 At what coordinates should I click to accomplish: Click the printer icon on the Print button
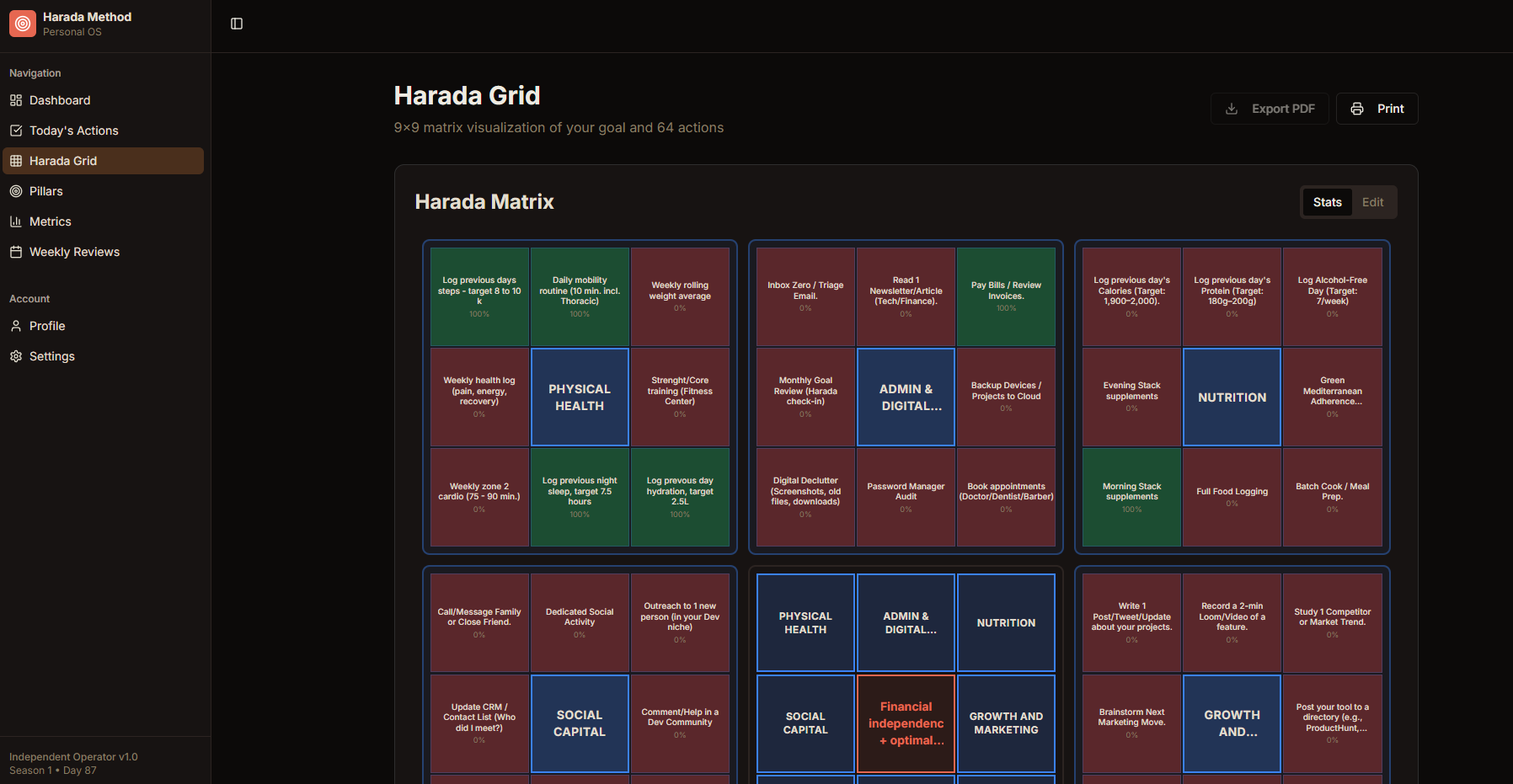(x=1356, y=108)
